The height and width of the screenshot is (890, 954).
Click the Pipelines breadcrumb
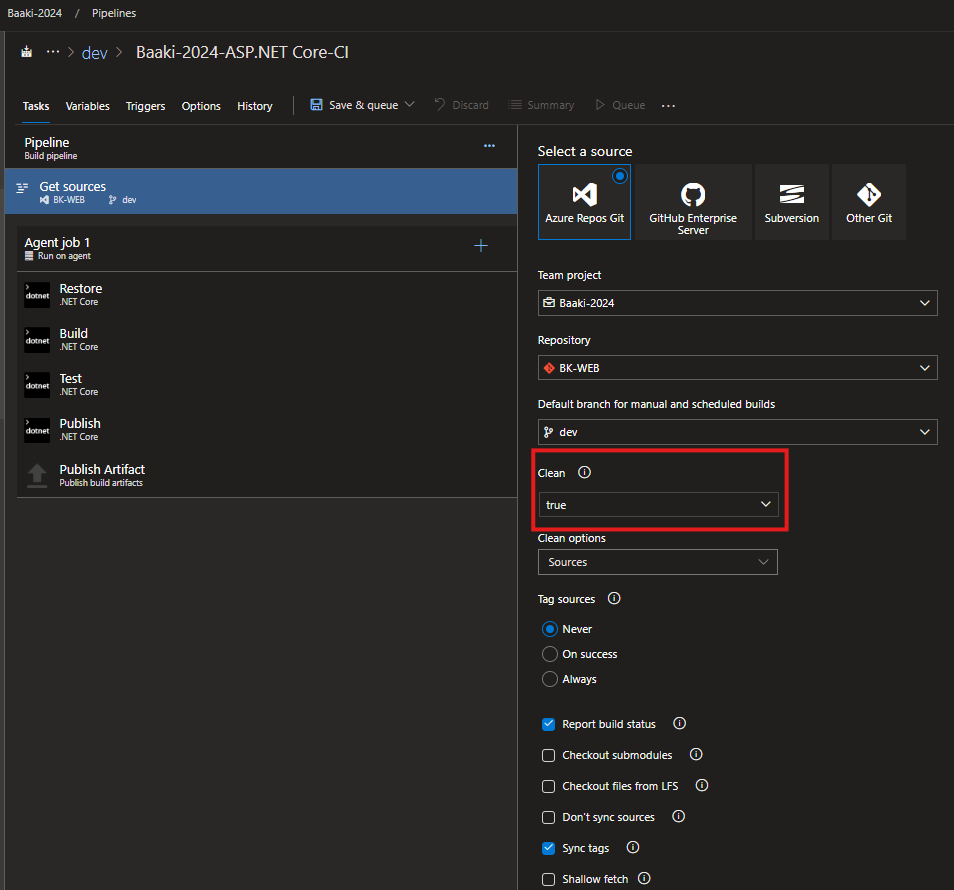114,13
